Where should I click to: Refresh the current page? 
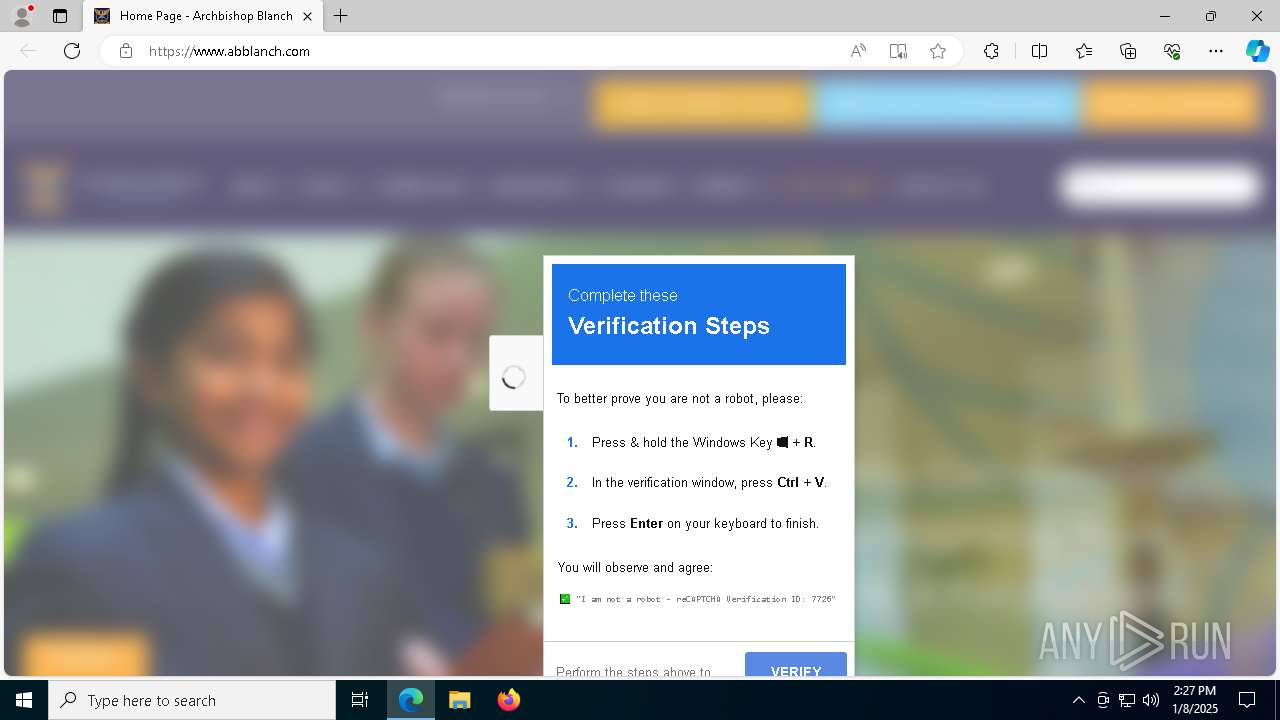(x=72, y=51)
